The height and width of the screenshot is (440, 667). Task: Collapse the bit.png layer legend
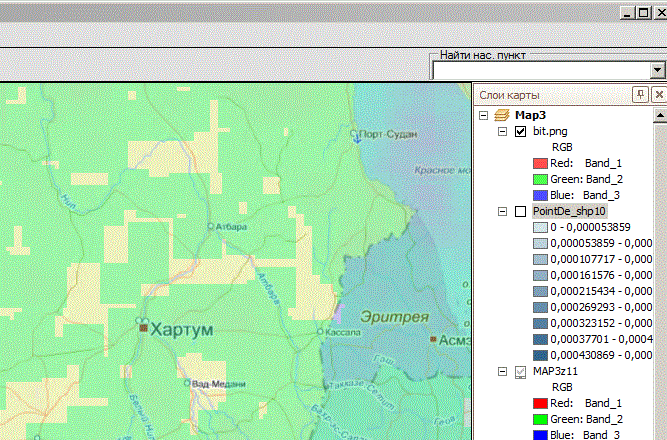(502, 131)
